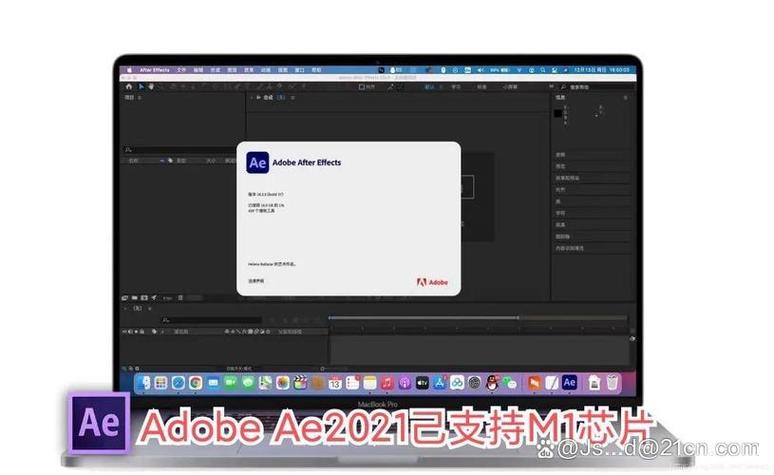
Task: Open the 合成 menu in menu bar
Action: coord(215,70)
